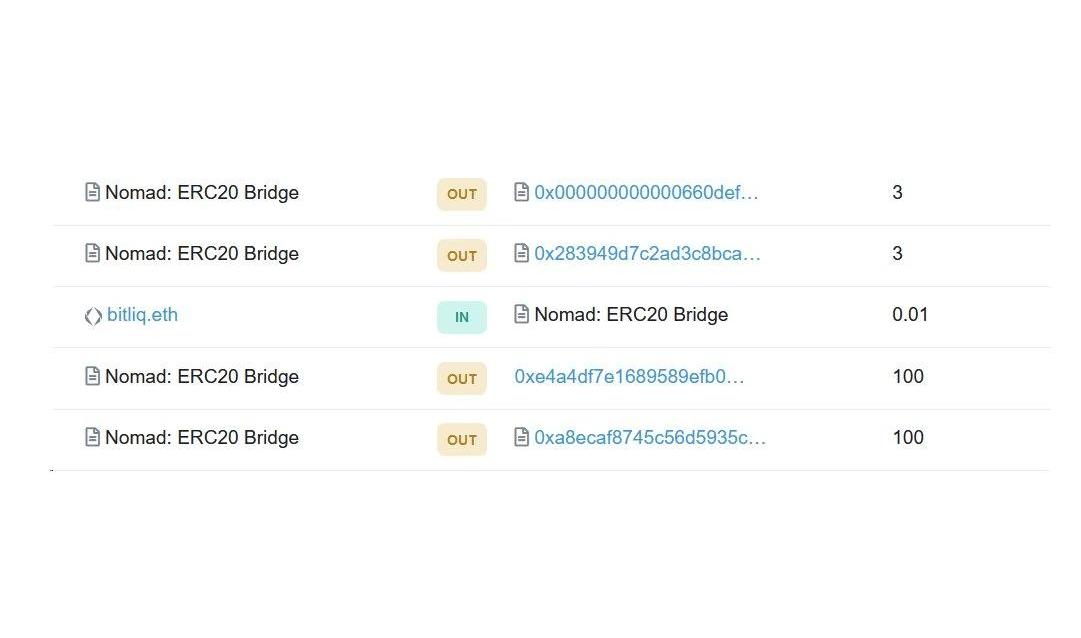
Task: Click contract icon in last Nomad sender row
Action: tap(92, 437)
